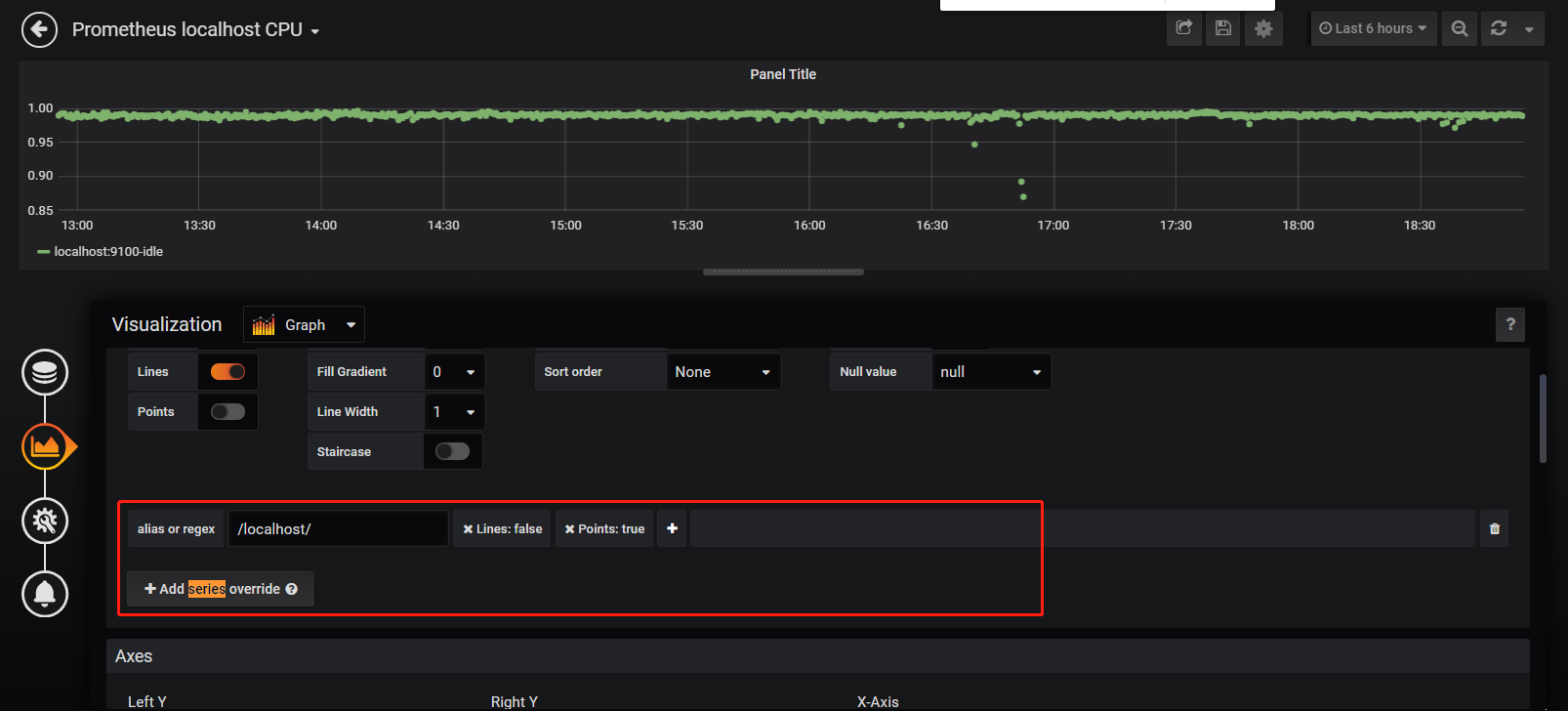Open the Prometheus localhost CPU dashboard dropdown
The image size is (1568, 711).
click(x=195, y=29)
